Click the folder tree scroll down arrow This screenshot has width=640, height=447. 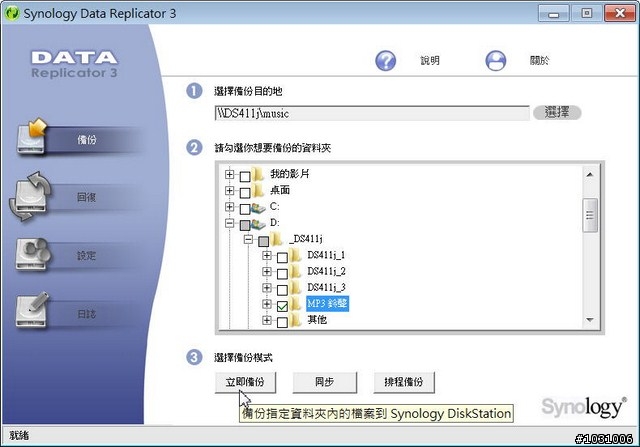590,320
